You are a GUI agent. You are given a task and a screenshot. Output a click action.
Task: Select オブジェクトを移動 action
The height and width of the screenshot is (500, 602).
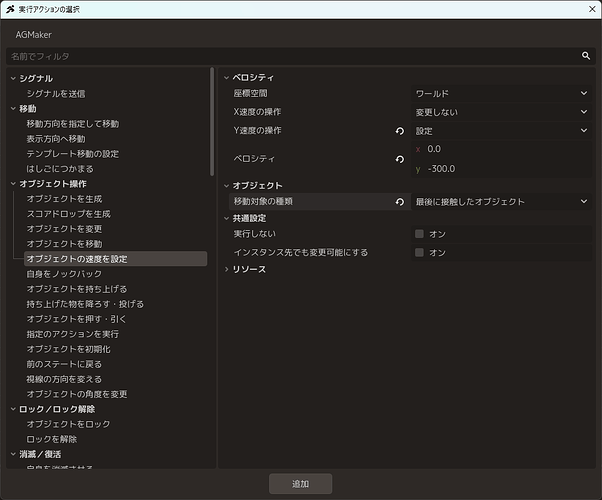tap(64, 244)
